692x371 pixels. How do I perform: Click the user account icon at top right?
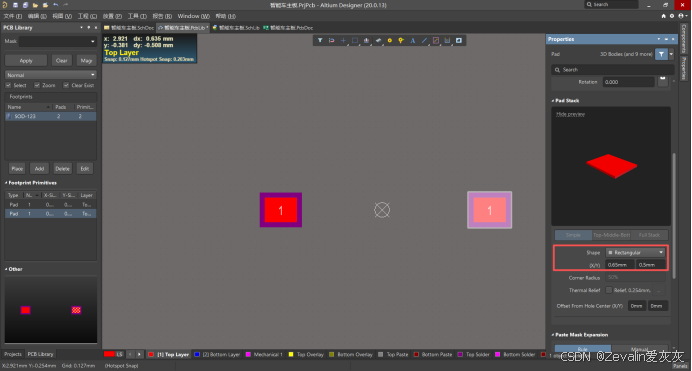tap(681, 16)
